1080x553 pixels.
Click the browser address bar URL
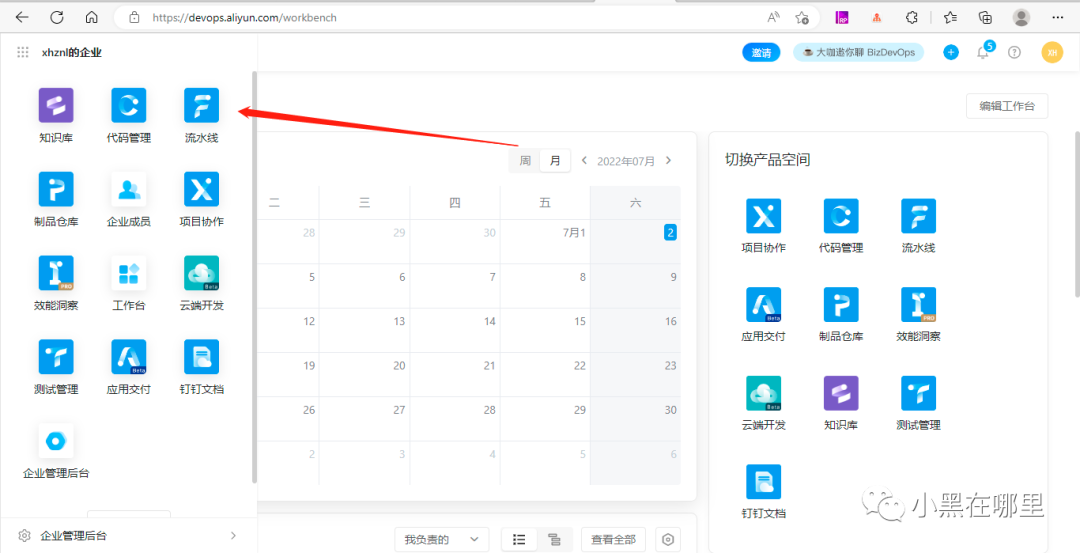click(x=245, y=18)
